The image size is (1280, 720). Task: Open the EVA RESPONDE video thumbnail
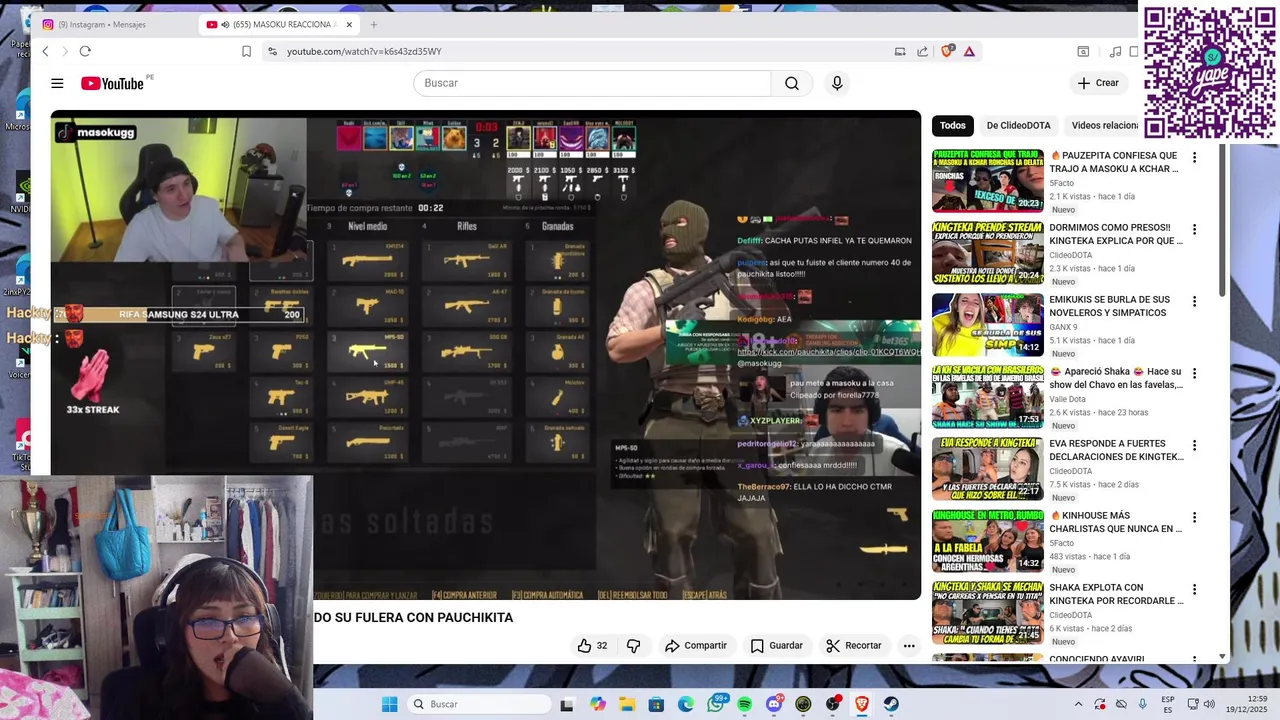tap(988, 469)
